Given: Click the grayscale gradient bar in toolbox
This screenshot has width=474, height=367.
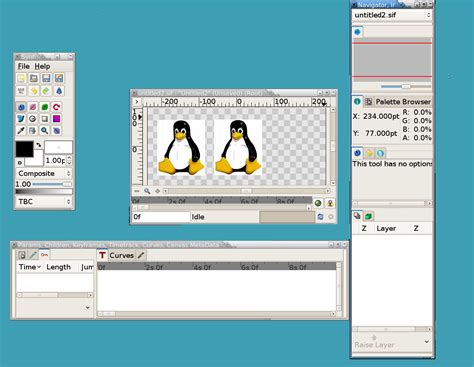Looking at the screenshot, I should tap(44, 191).
